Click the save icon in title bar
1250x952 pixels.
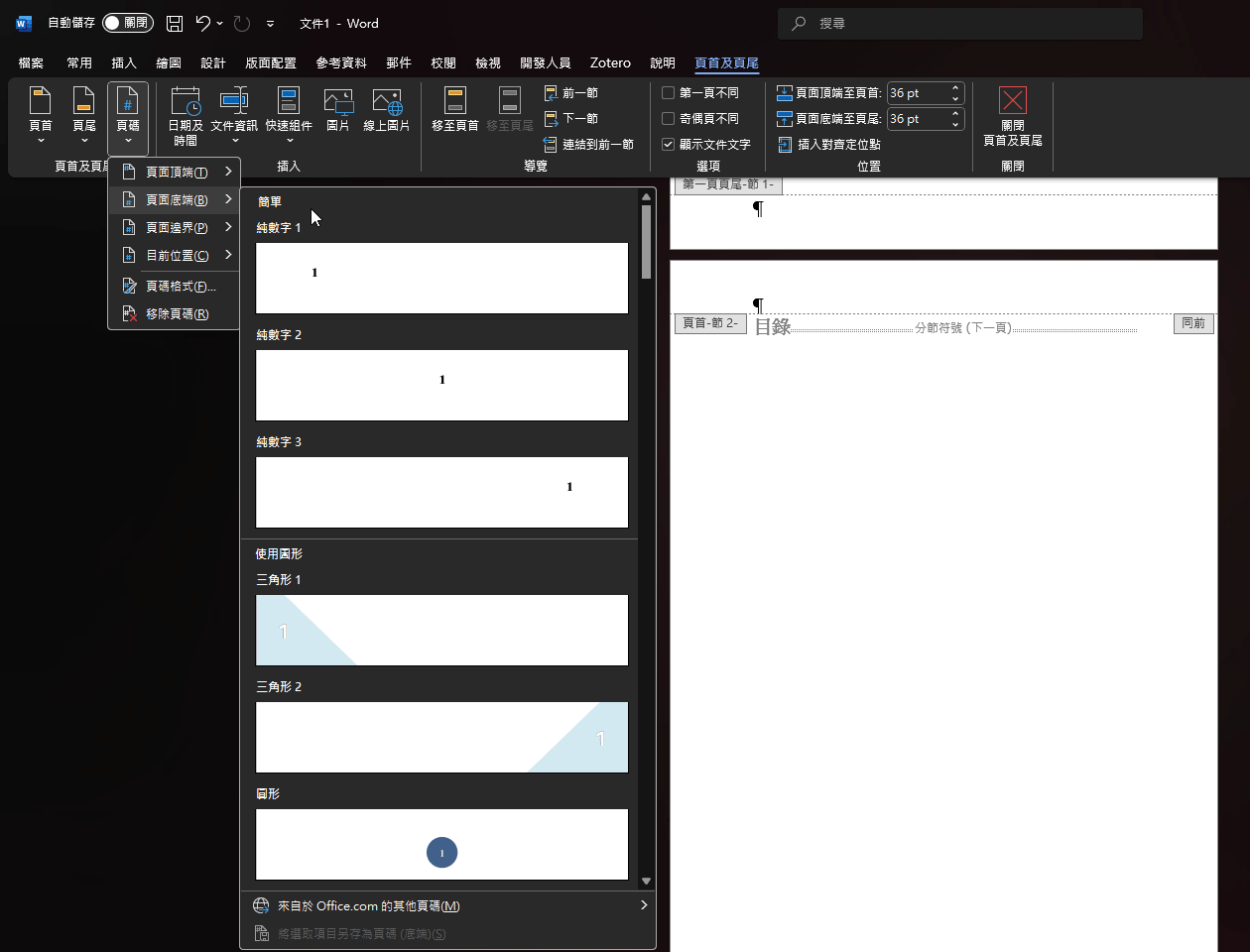point(175,23)
